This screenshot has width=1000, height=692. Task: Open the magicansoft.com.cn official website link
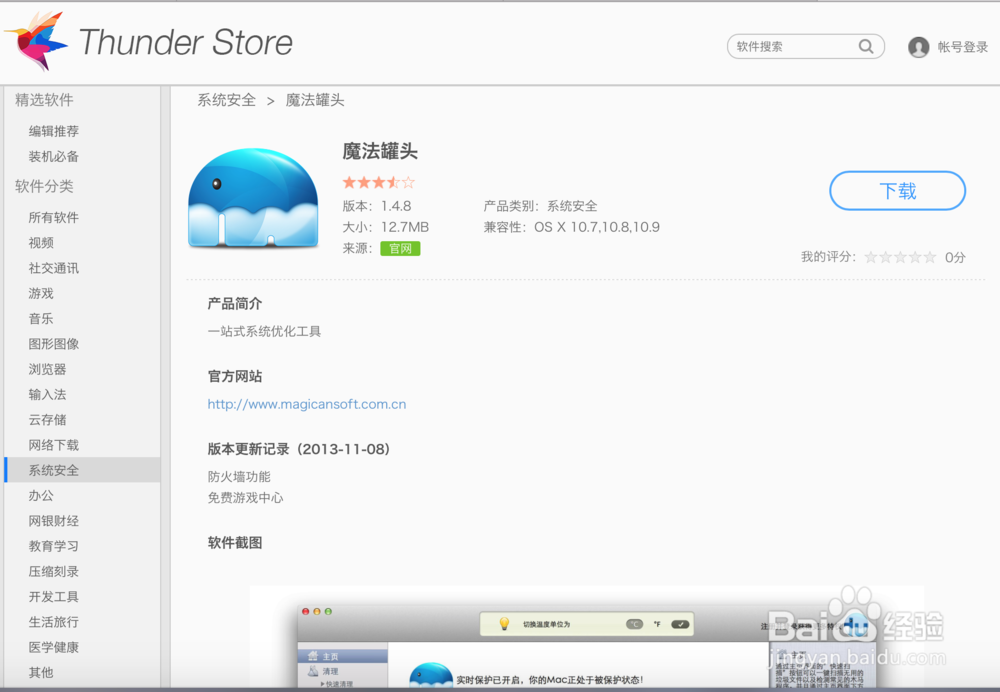coord(307,404)
